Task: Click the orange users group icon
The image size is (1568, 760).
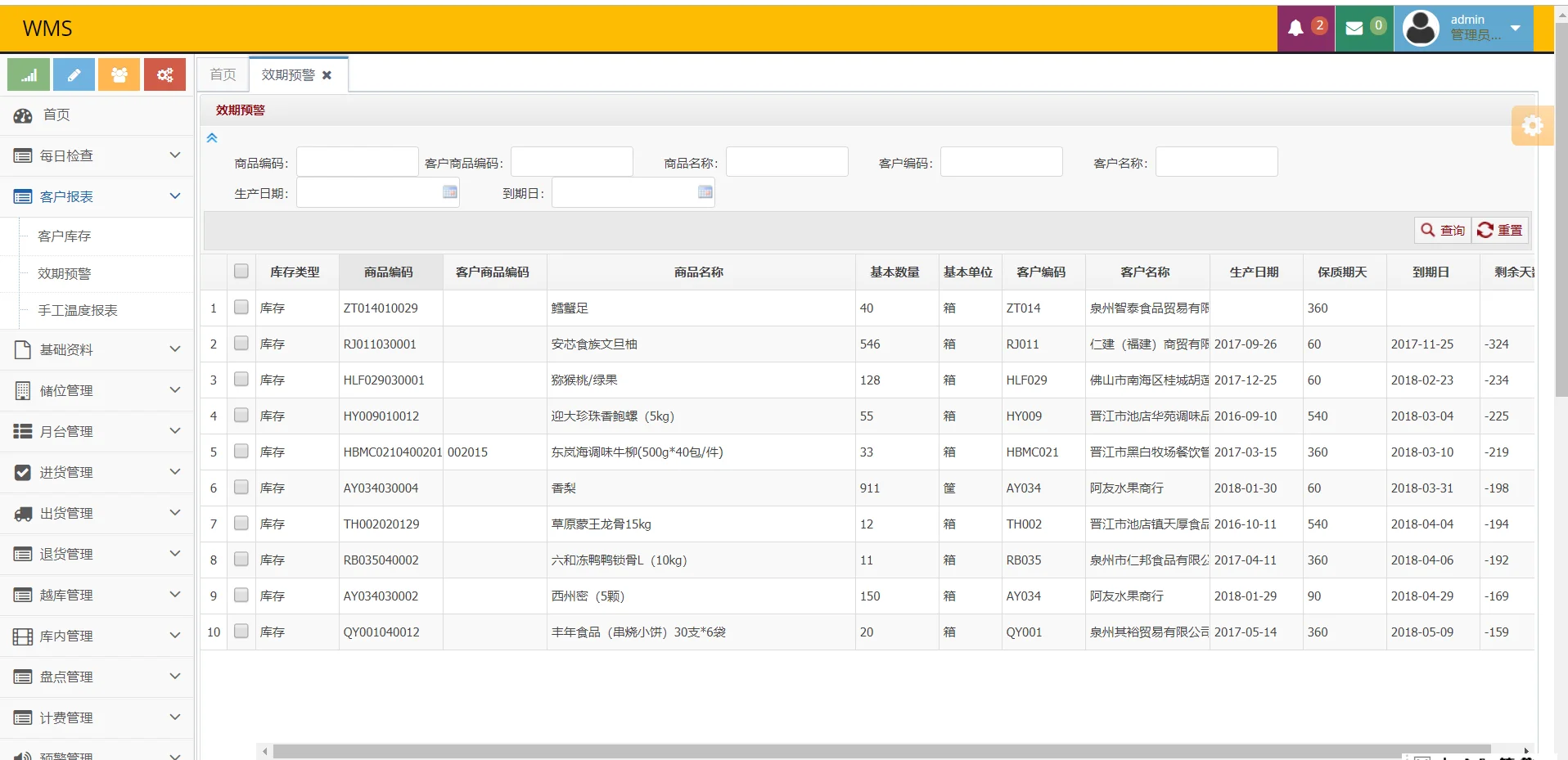Action: pyautogui.click(x=119, y=74)
